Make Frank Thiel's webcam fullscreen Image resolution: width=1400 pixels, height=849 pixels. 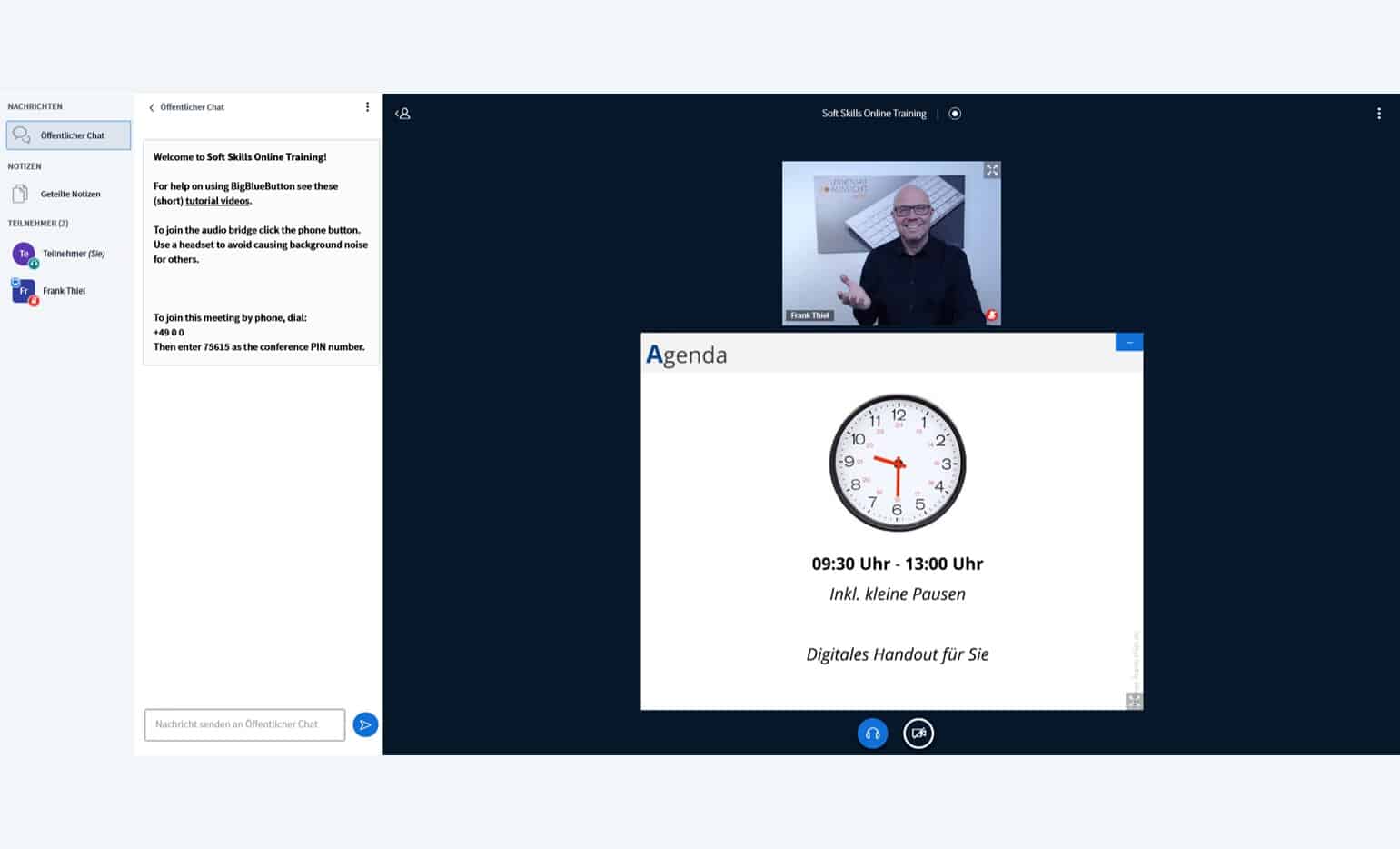point(992,170)
